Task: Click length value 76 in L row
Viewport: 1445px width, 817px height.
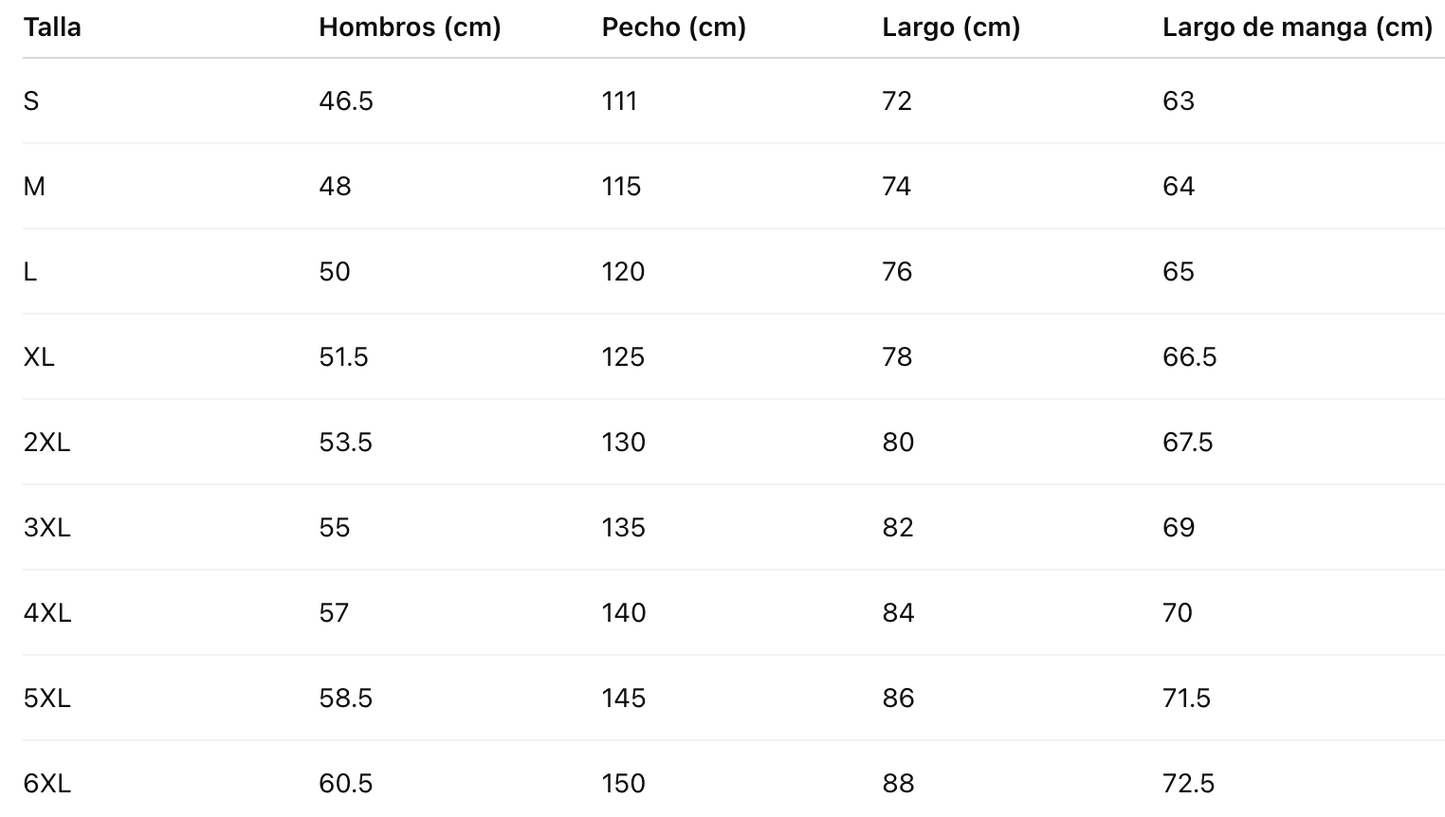Action: tap(897, 272)
